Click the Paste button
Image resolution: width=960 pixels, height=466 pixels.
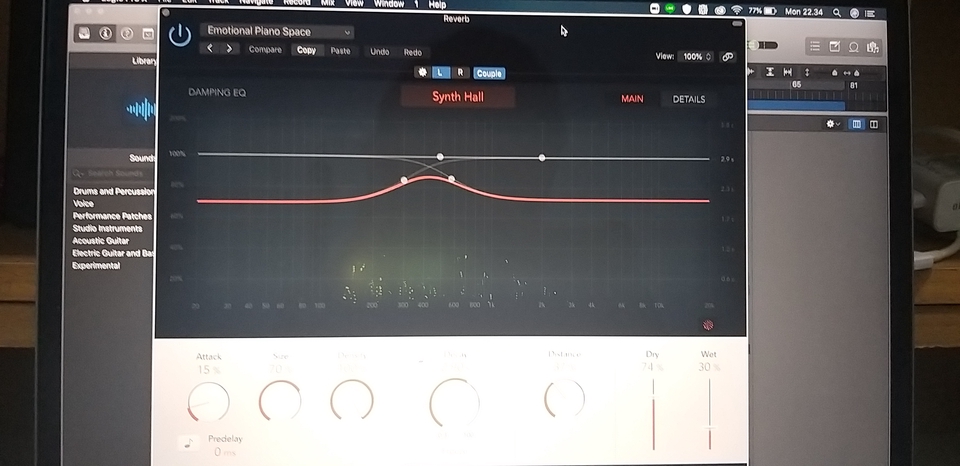340,51
